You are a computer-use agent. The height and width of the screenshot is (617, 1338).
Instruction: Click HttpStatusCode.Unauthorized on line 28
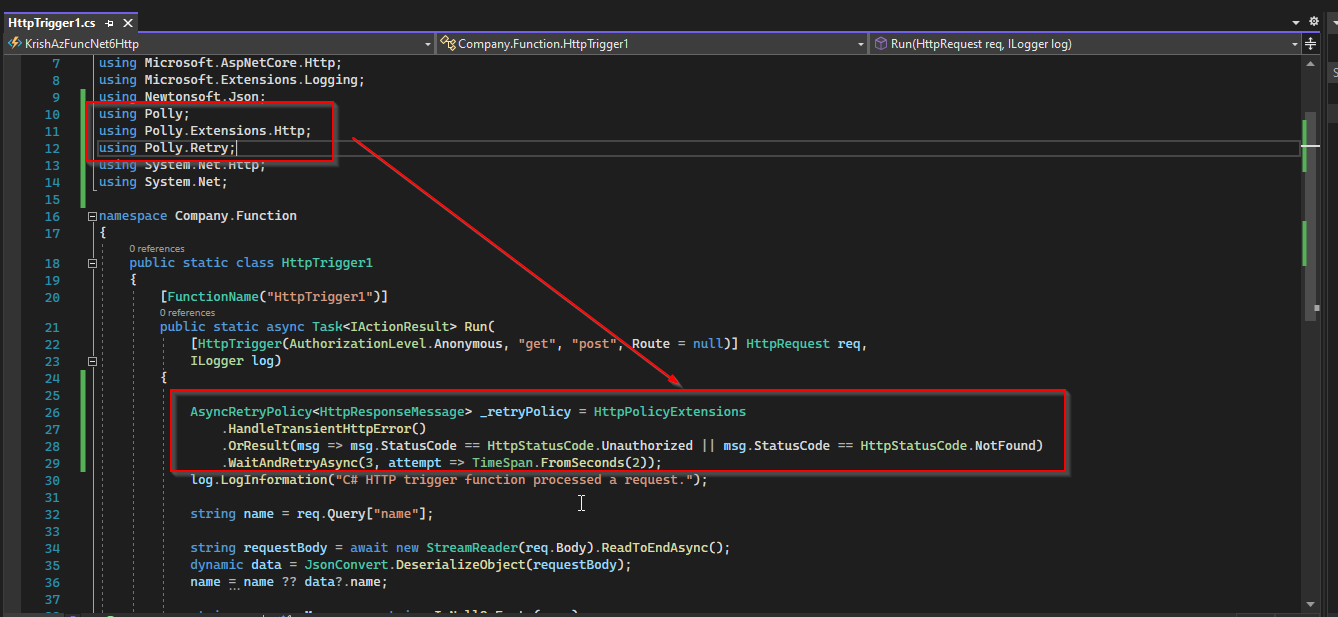pos(590,446)
